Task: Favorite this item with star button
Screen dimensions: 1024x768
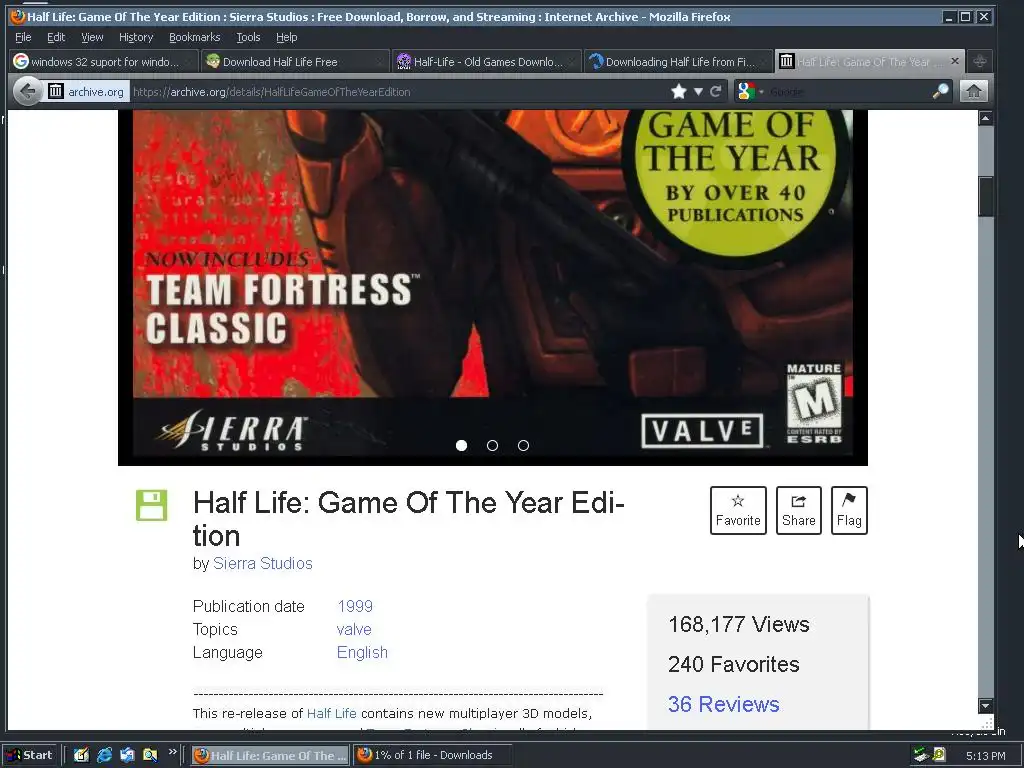Action: pyautogui.click(x=738, y=510)
